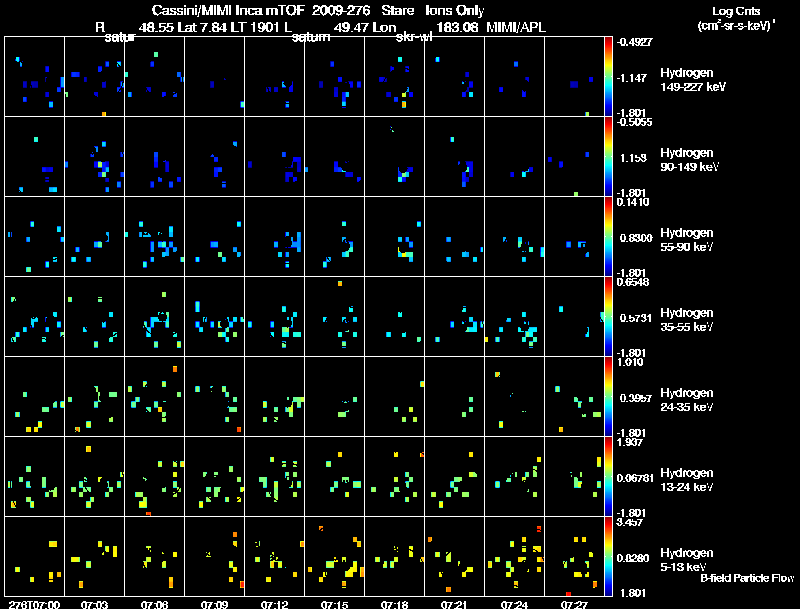Open the 24-35 keV panel at 07:12

[274, 396]
